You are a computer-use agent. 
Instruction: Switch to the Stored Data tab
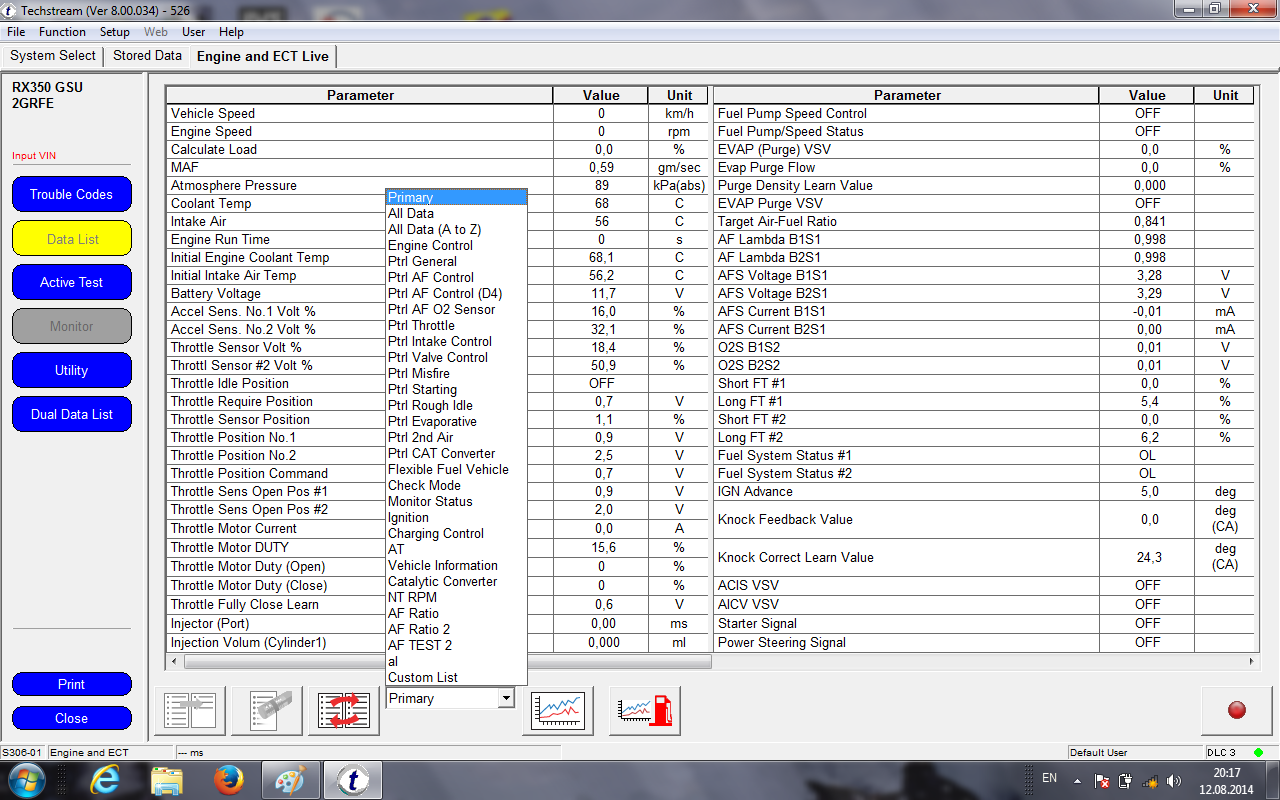(147, 56)
